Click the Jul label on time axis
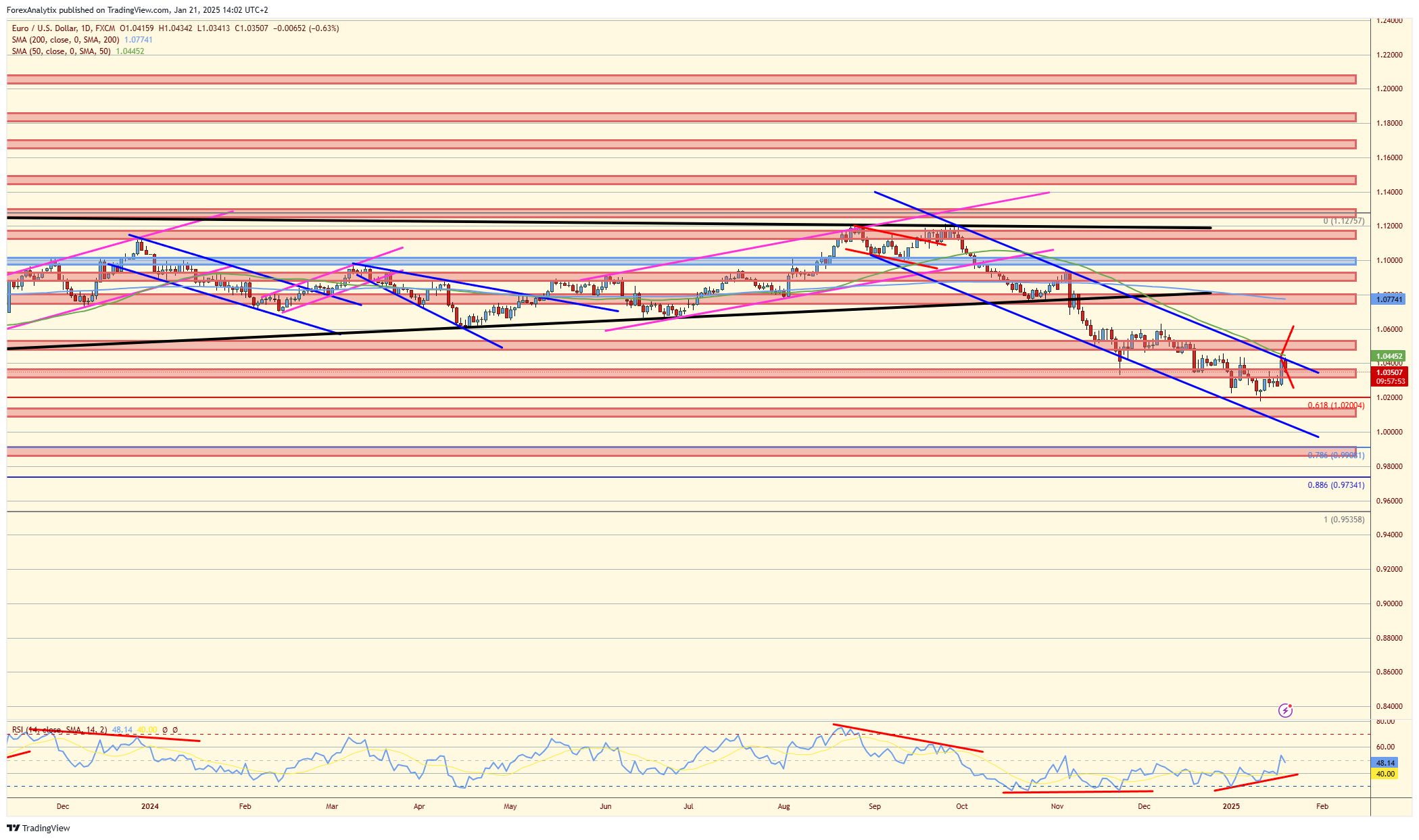 click(688, 806)
